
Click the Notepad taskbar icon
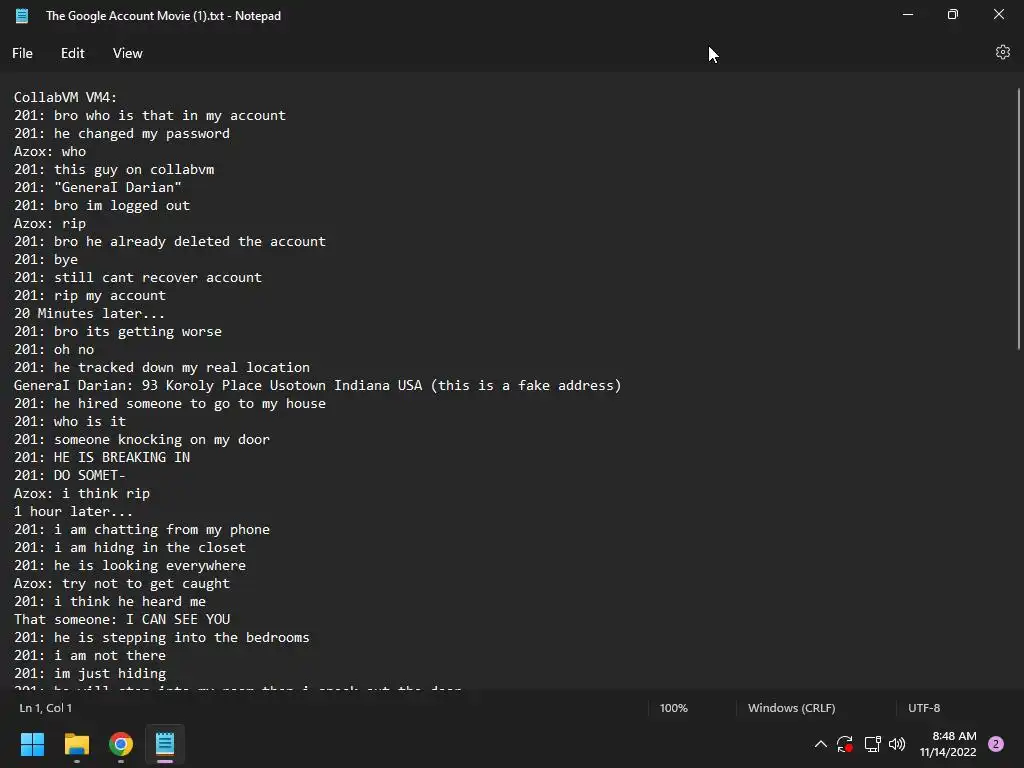tap(165, 744)
